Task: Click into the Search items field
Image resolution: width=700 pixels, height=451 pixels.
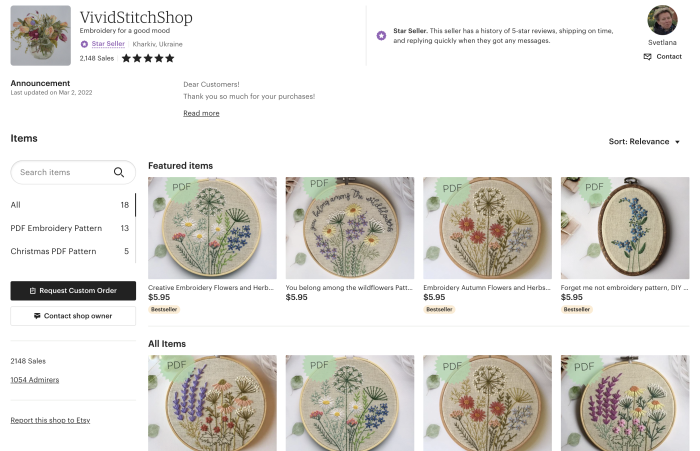Action: point(60,172)
